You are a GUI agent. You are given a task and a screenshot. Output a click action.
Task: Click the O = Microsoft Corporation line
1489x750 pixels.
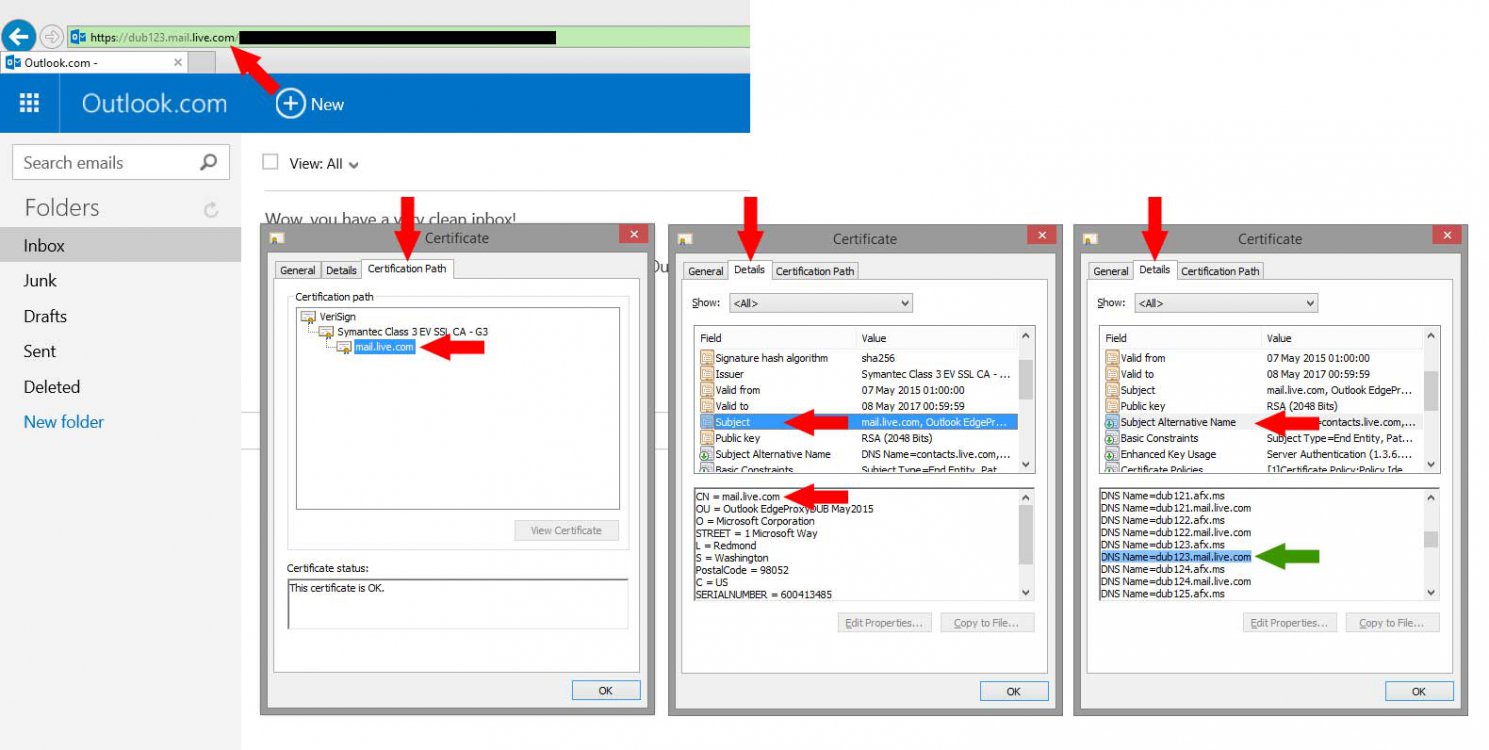tap(755, 521)
